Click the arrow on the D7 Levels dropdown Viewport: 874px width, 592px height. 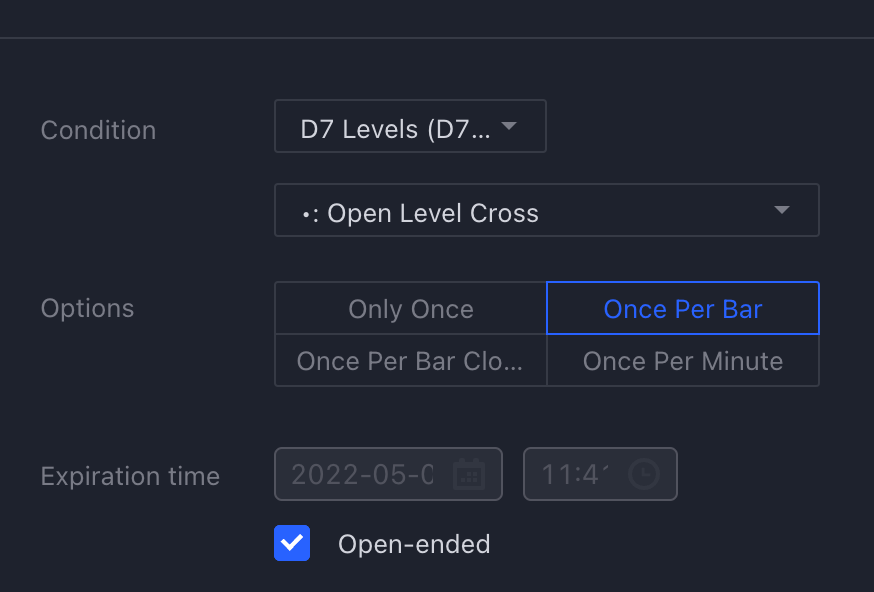[509, 126]
